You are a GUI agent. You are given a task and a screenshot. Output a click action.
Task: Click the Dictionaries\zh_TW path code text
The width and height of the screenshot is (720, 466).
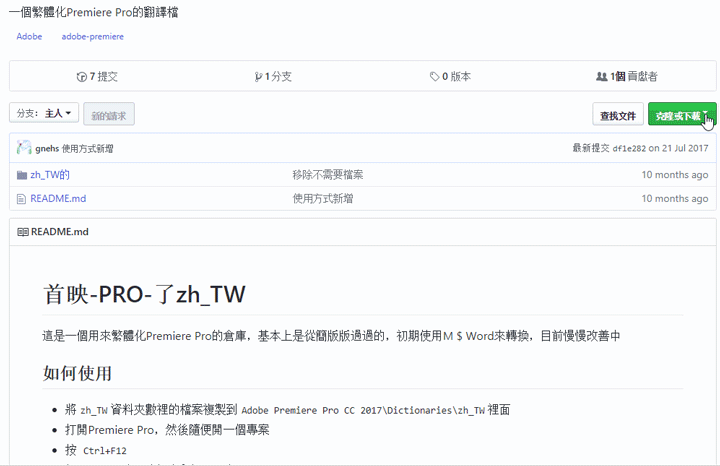click(x=363, y=410)
